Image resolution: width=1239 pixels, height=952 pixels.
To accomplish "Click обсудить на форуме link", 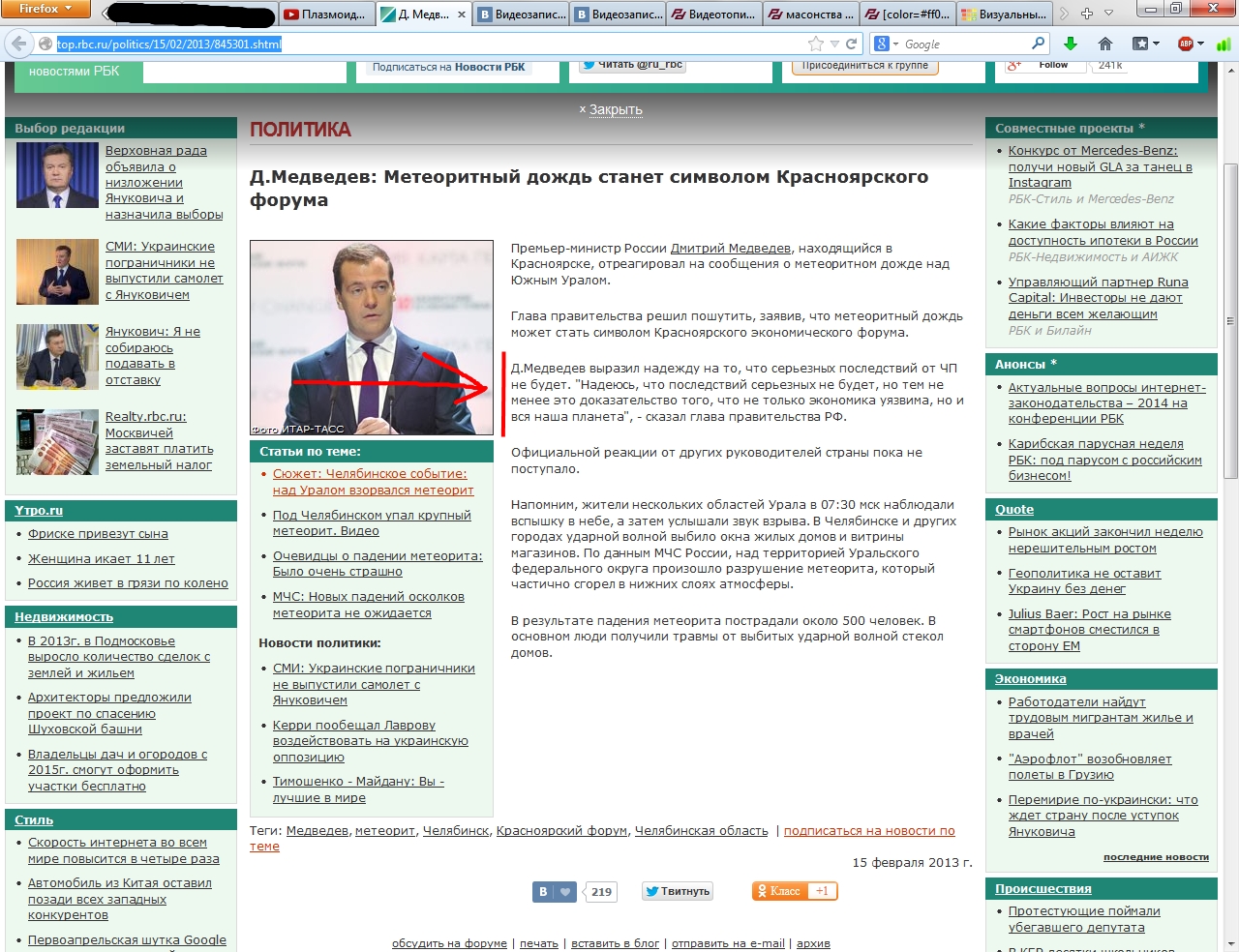I will (x=449, y=943).
